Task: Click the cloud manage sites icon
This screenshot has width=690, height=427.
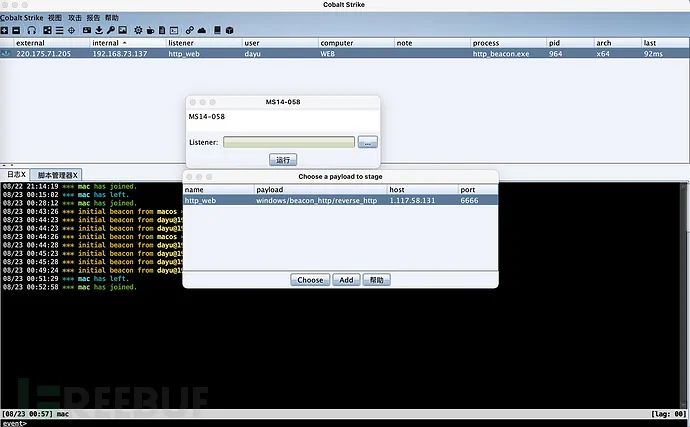Action: pyautogui.click(x=202, y=30)
